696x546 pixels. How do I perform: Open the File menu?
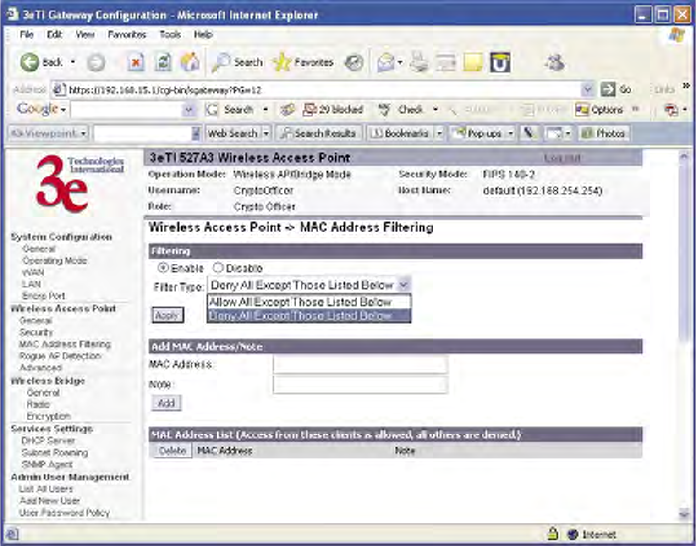[x=27, y=35]
